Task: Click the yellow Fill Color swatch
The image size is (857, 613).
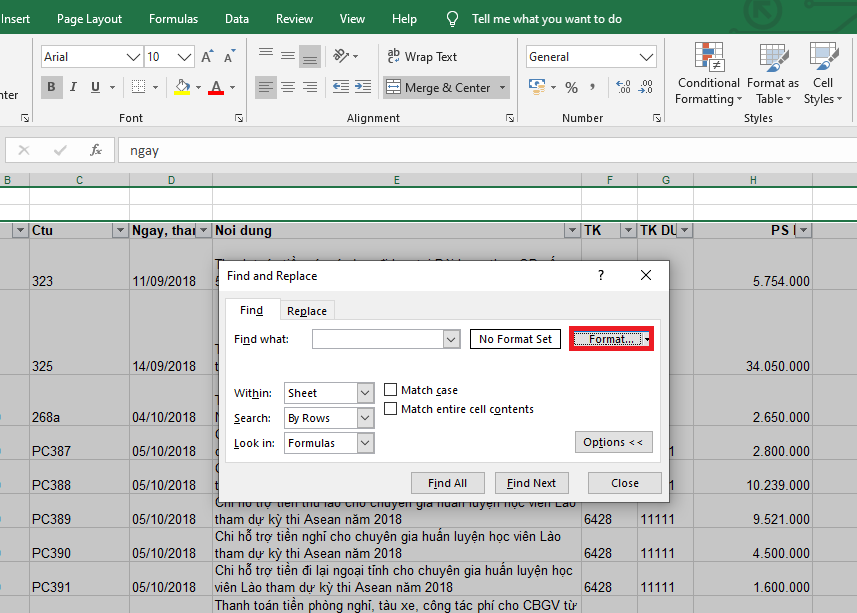Action: click(181, 88)
